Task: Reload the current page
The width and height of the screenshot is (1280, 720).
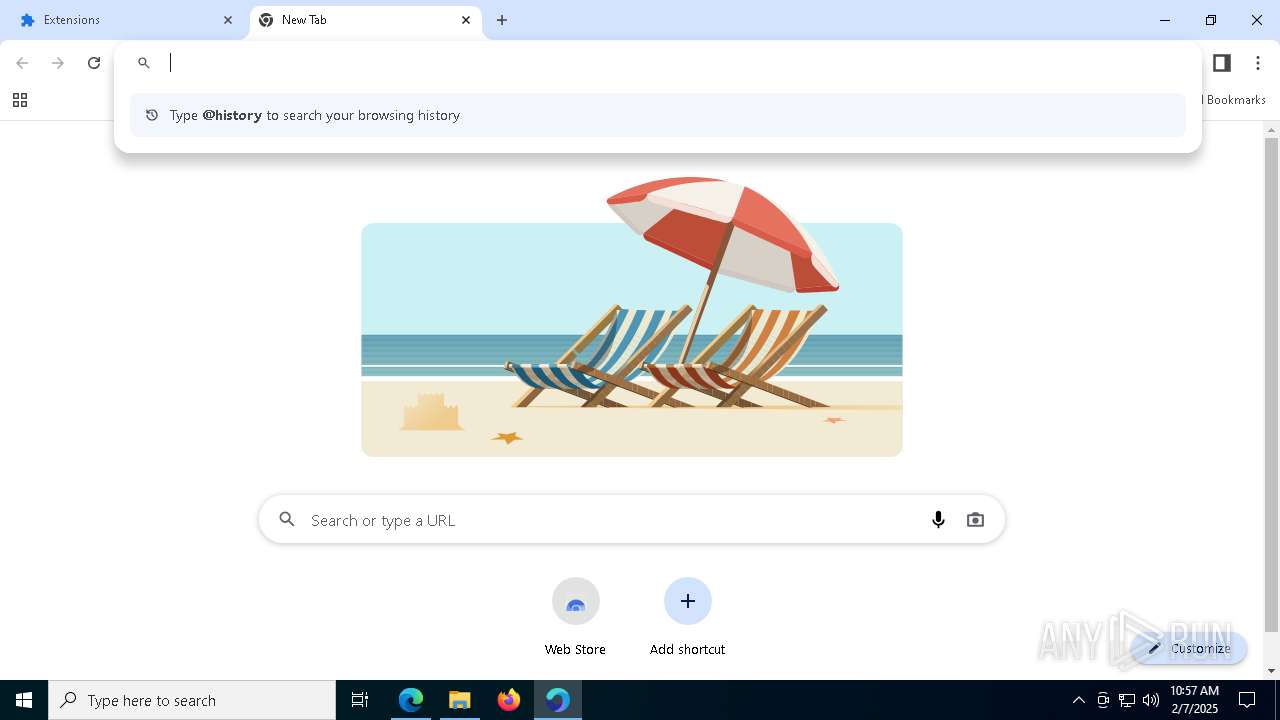Action: [x=94, y=63]
